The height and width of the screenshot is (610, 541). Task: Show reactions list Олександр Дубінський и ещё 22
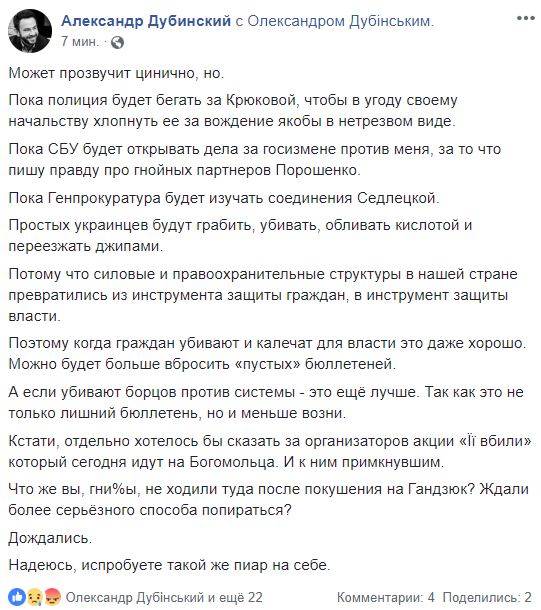point(164,597)
